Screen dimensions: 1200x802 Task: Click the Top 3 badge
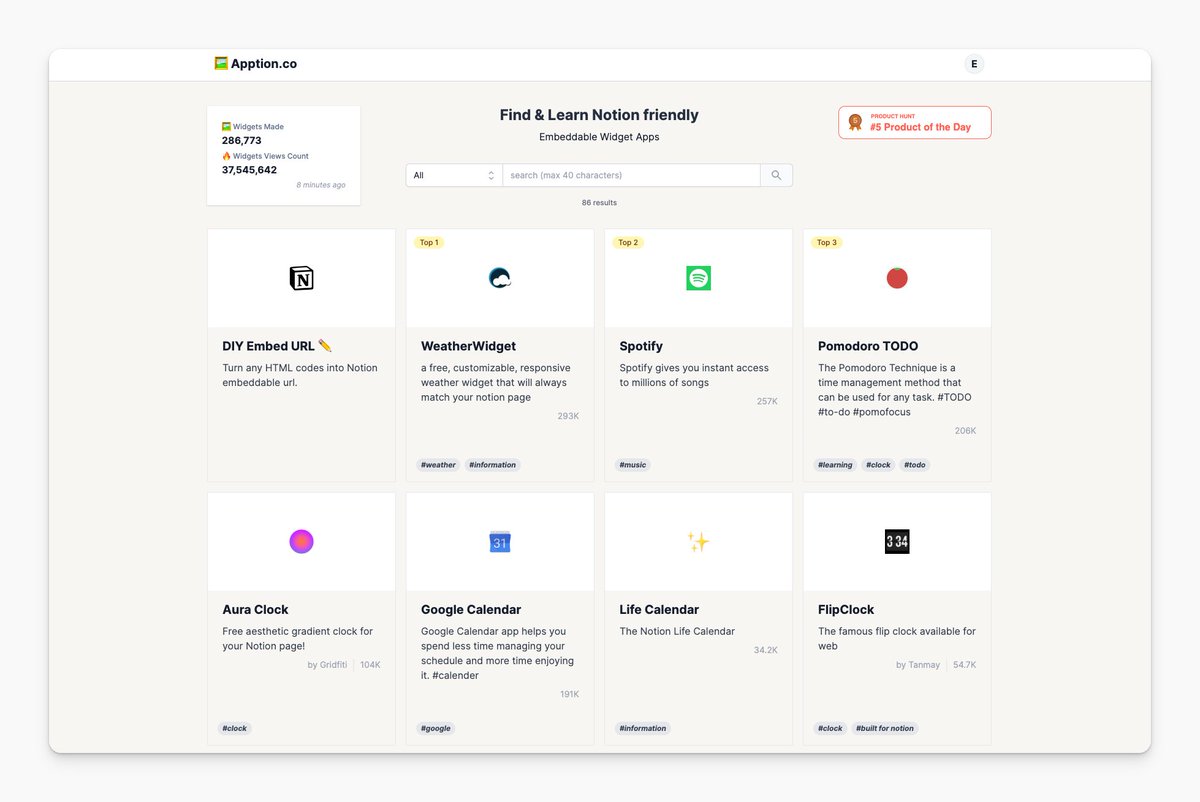point(826,242)
